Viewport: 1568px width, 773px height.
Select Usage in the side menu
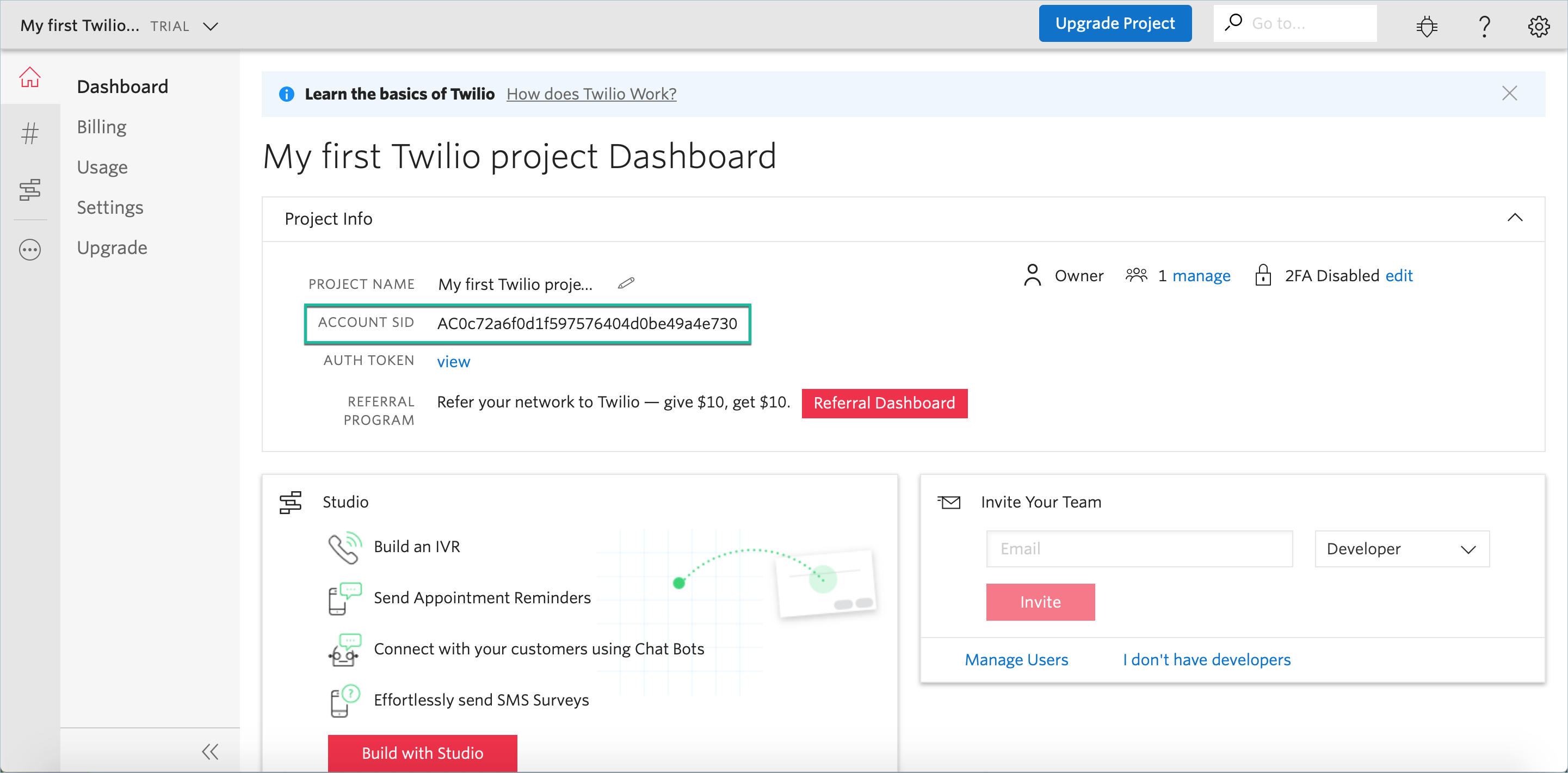[102, 167]
